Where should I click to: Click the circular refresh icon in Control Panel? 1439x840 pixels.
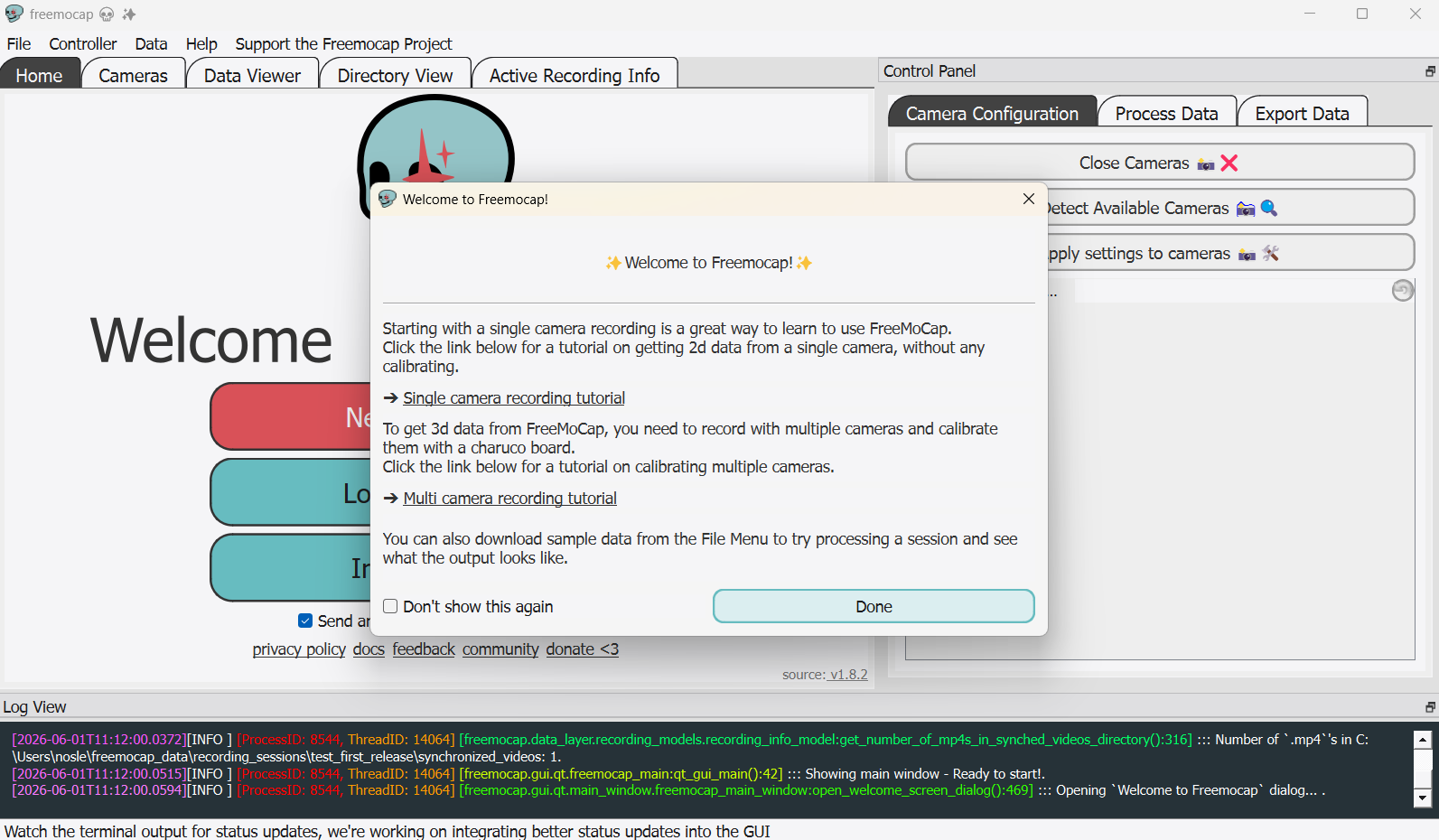(x=1402, y=290)
